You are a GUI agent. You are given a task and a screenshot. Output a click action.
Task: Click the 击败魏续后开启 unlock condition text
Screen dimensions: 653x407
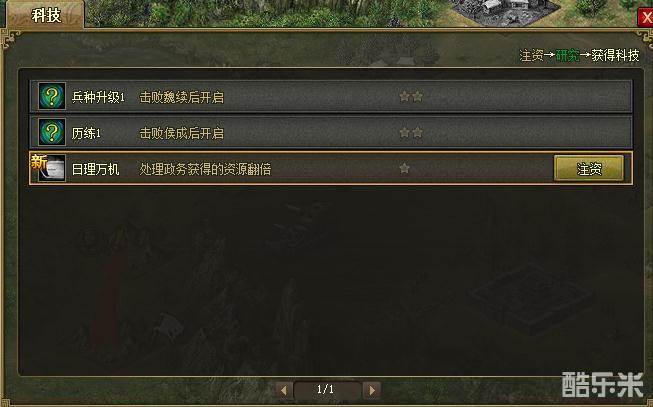coord(182,97)
